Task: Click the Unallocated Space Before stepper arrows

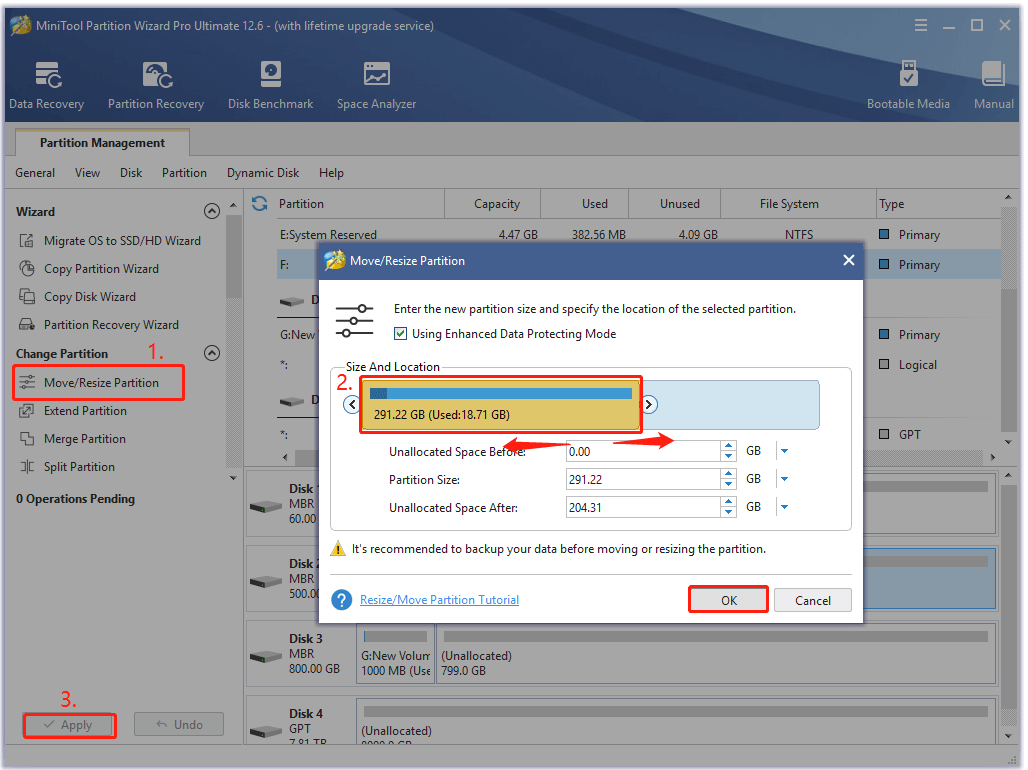Action: (x=728, y=451)
